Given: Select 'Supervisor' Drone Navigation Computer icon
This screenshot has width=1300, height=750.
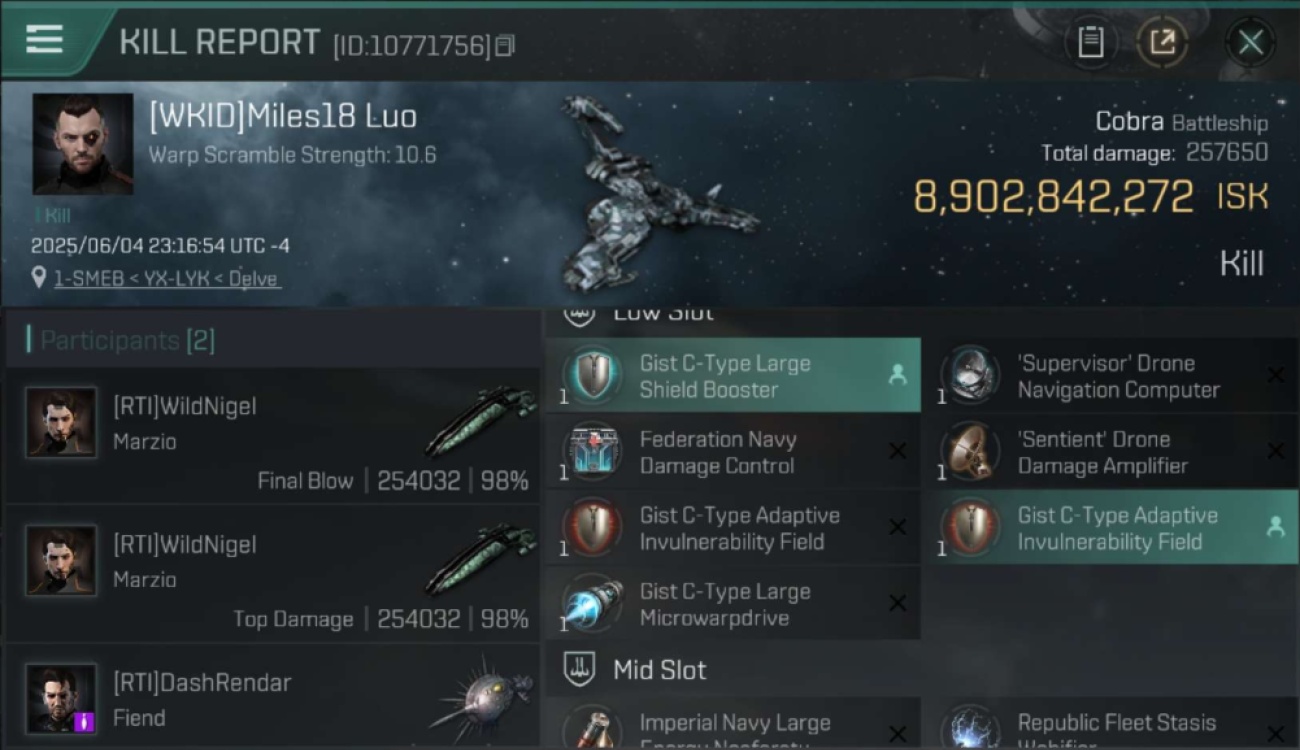Looking at the screenshot, I should click(971, 376).
